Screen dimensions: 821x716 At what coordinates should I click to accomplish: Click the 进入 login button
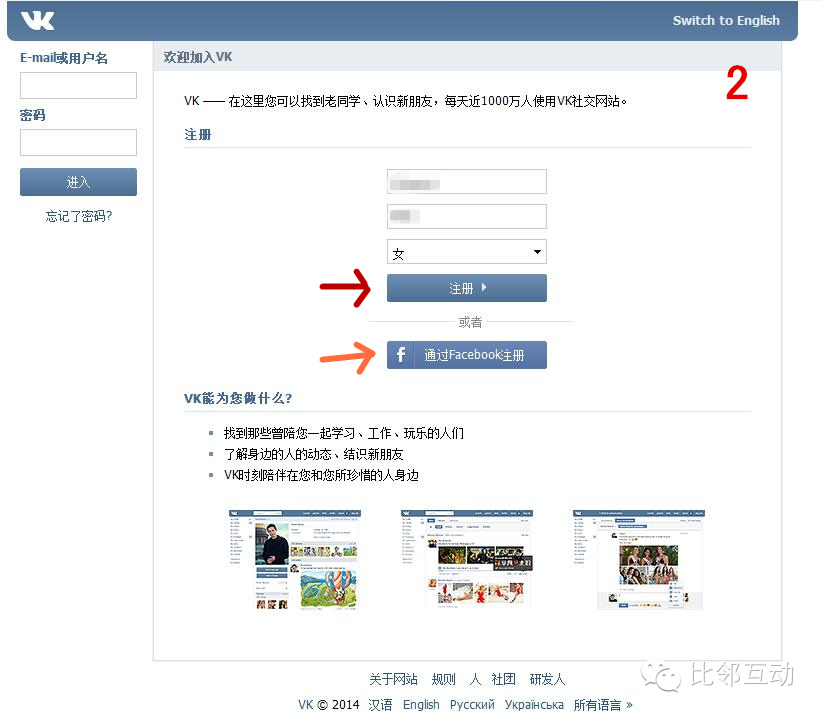tap(79, 182)
